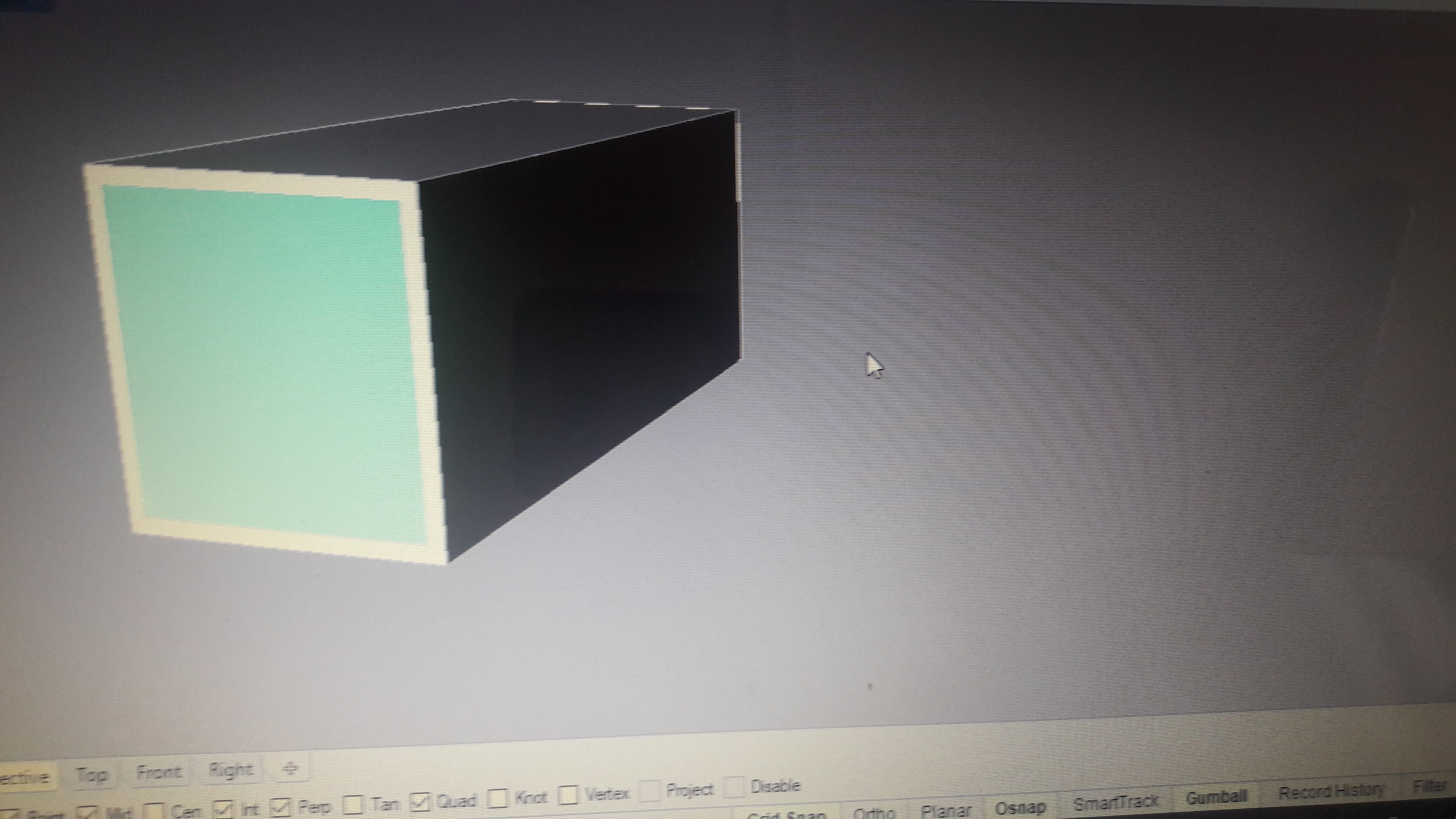Open the Filter status bar pane
Screen dimensions: 1456x819
pos(1430,787)
